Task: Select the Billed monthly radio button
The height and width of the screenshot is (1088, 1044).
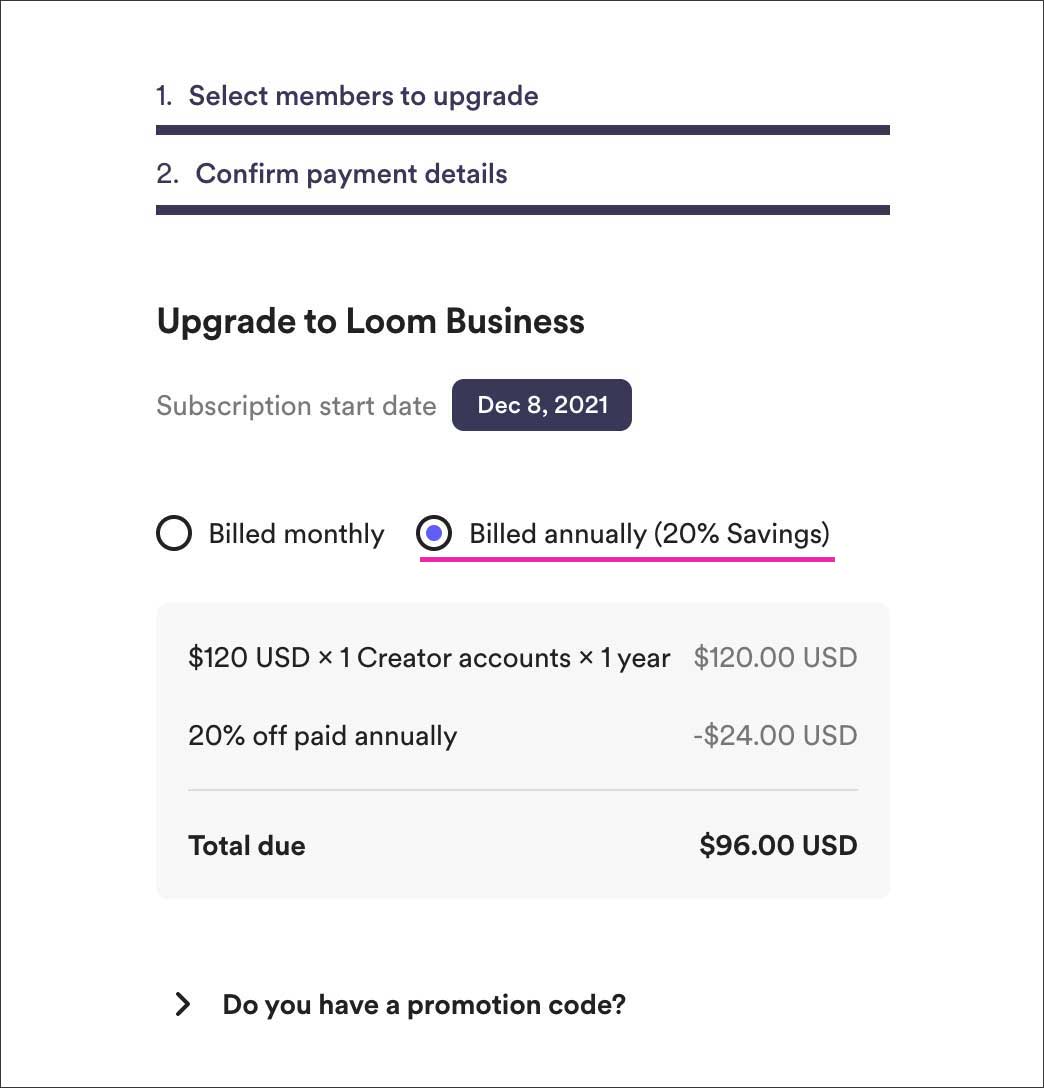Action: click(174, 534)
